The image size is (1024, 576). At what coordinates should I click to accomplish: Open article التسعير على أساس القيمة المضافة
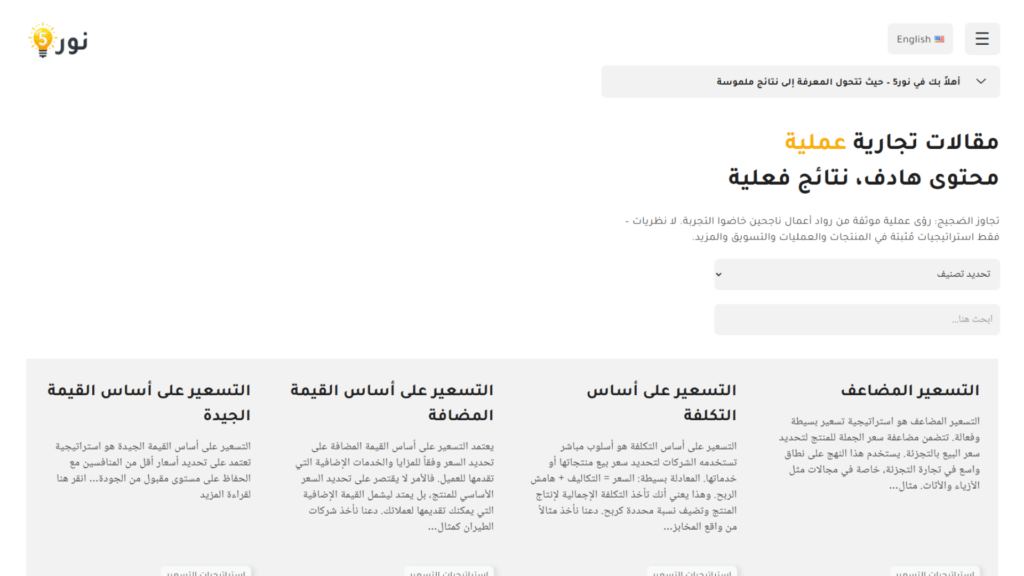pyautogui.click(x=392, y=402)
